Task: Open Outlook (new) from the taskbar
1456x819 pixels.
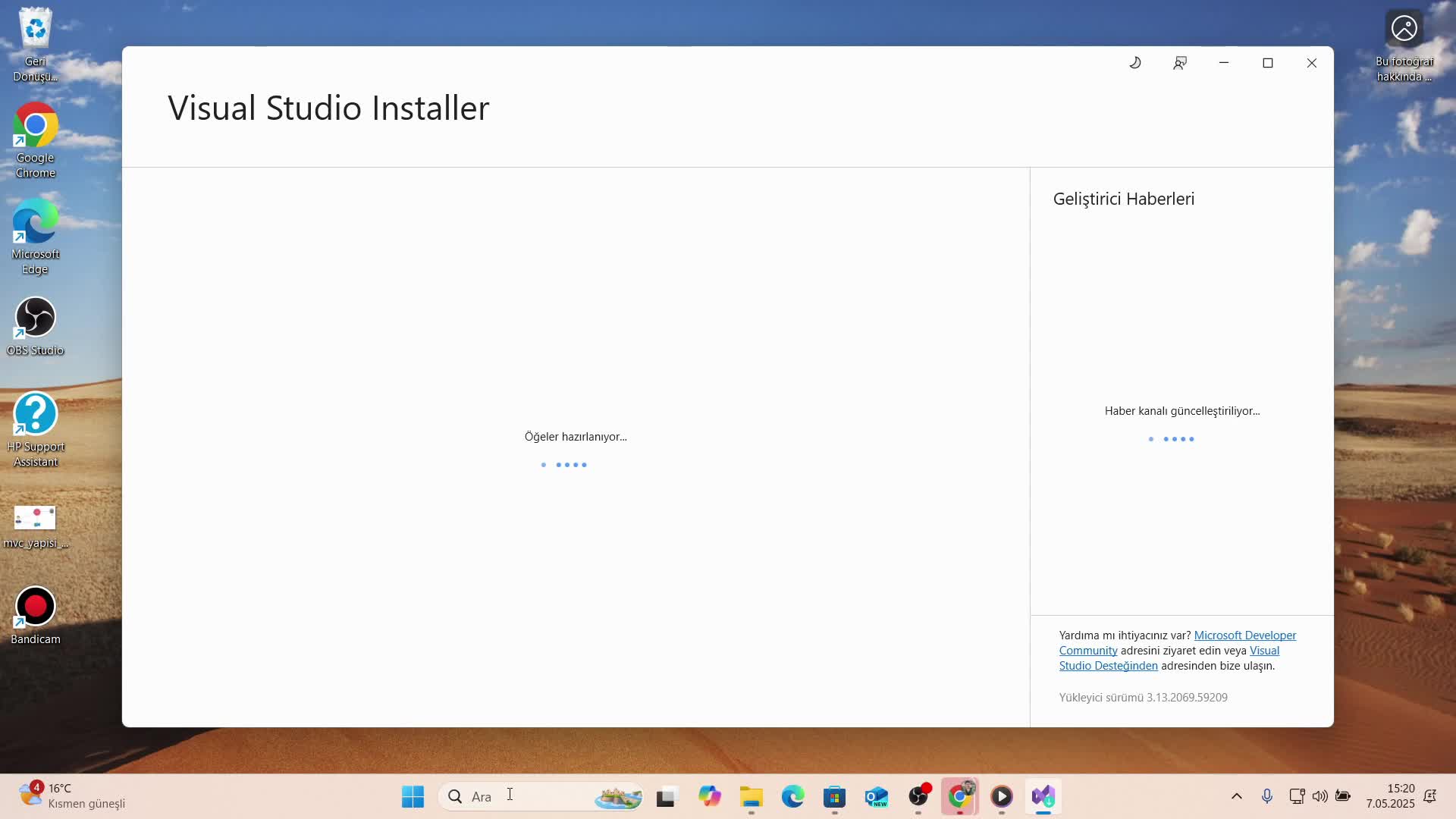Action: [x=876, y=796]
